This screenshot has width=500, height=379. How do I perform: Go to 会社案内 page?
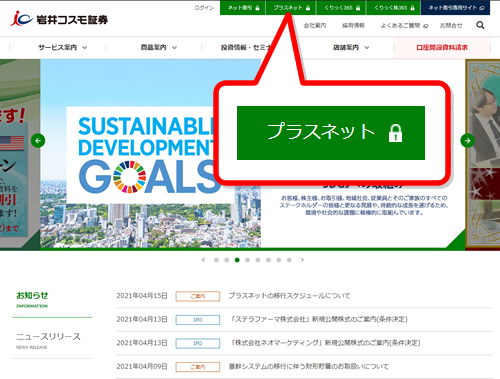click(315, 25)
